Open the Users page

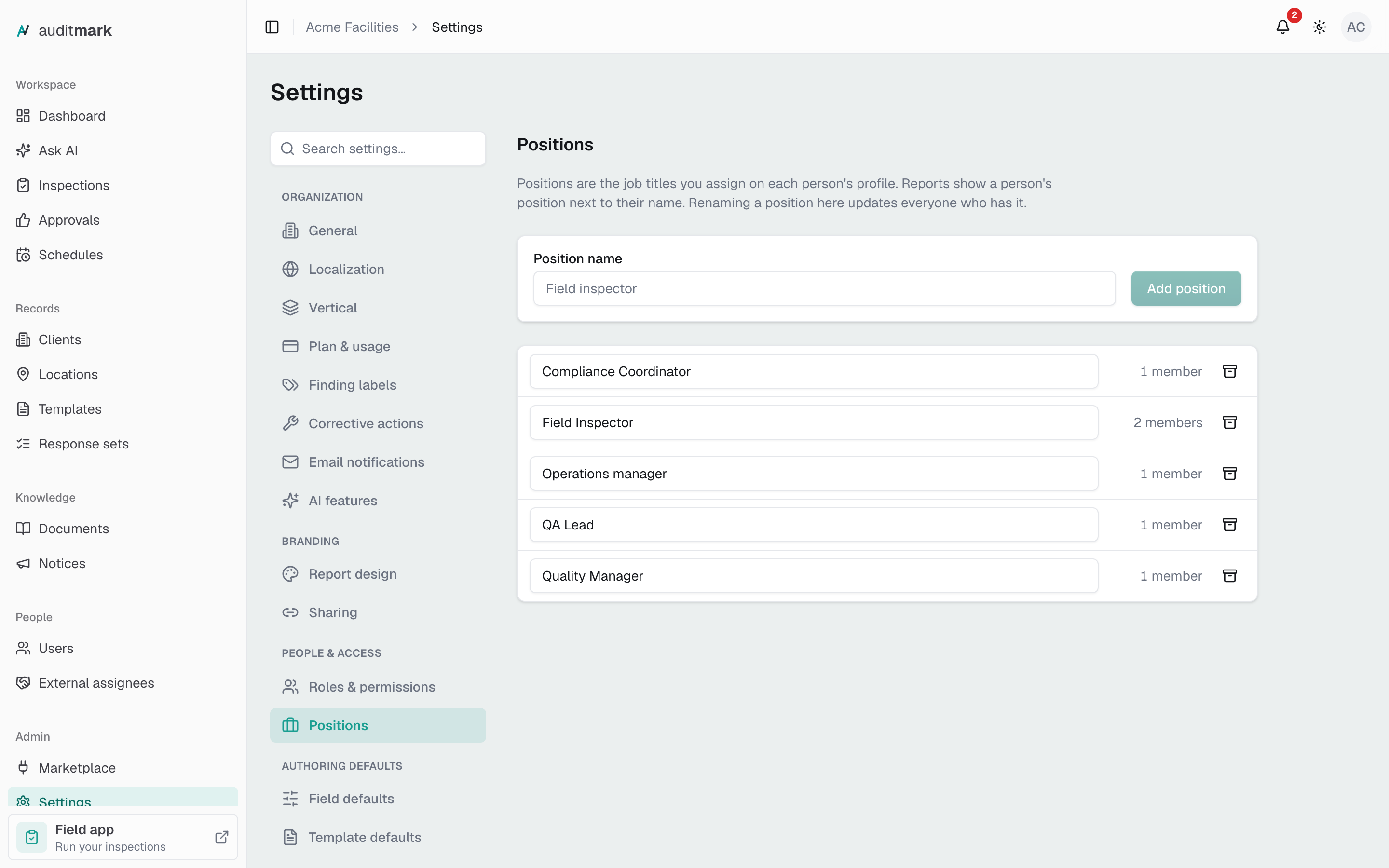123,648
